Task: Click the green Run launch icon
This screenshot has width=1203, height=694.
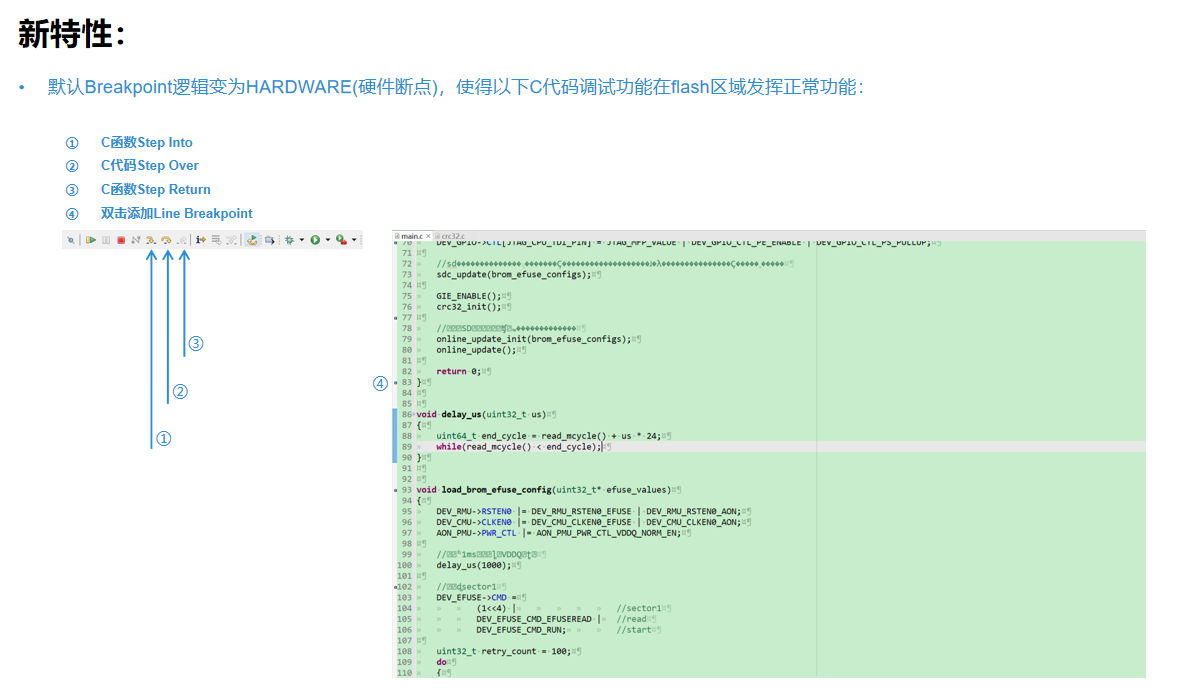Action: click(315, 240)
